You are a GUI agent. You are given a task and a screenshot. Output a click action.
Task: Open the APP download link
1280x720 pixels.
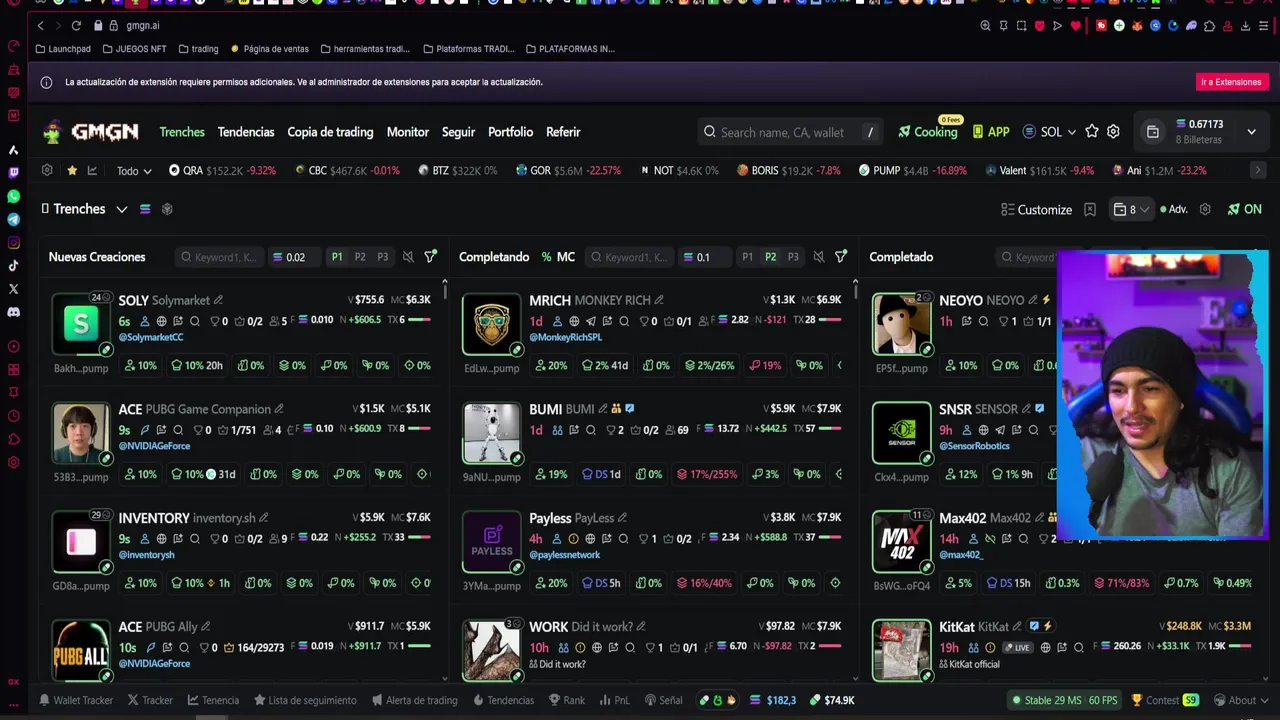point(990,132)
